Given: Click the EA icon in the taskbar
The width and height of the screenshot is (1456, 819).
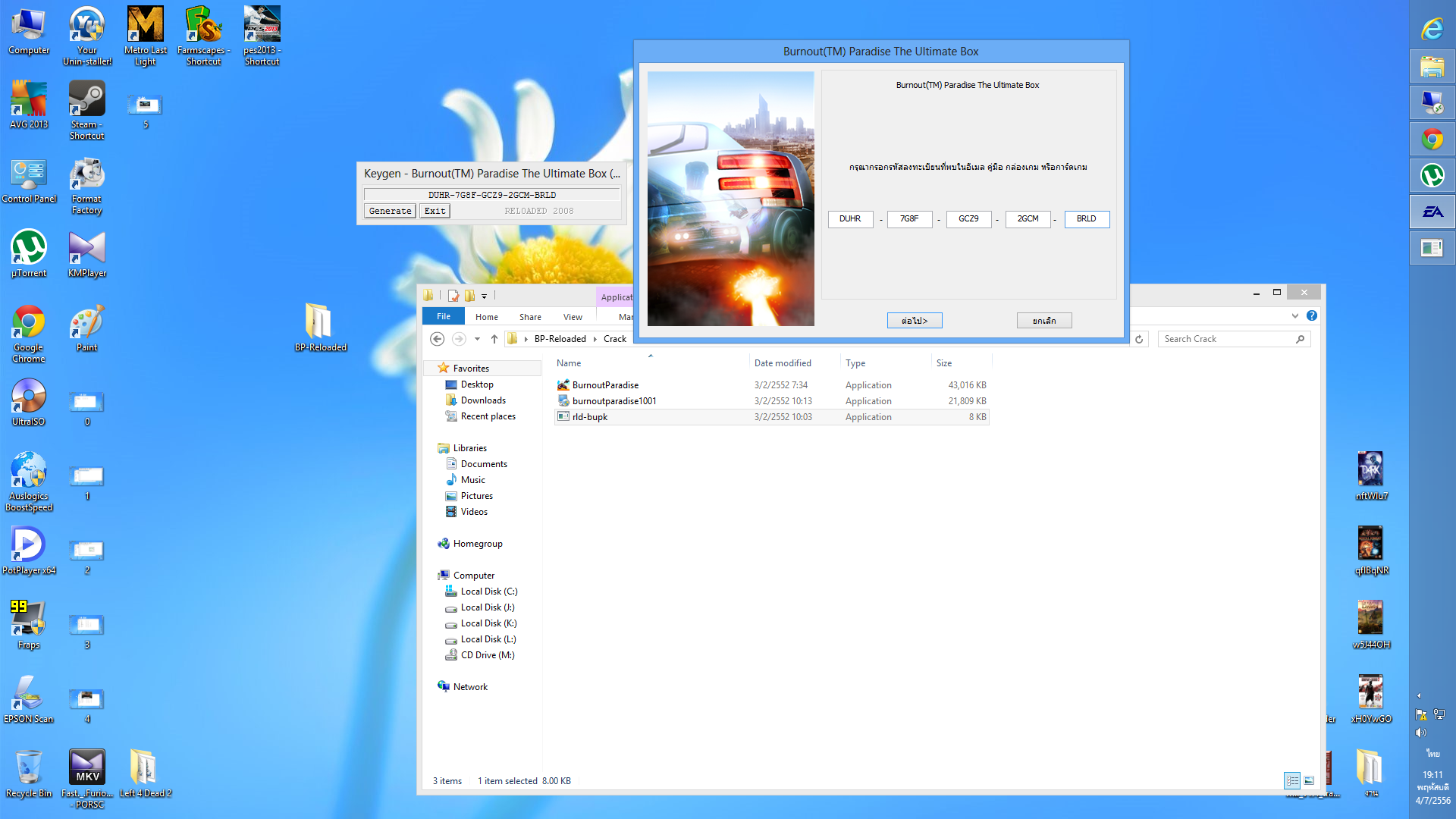Looking at the screenshot, I should click(x=1432, y=212).
